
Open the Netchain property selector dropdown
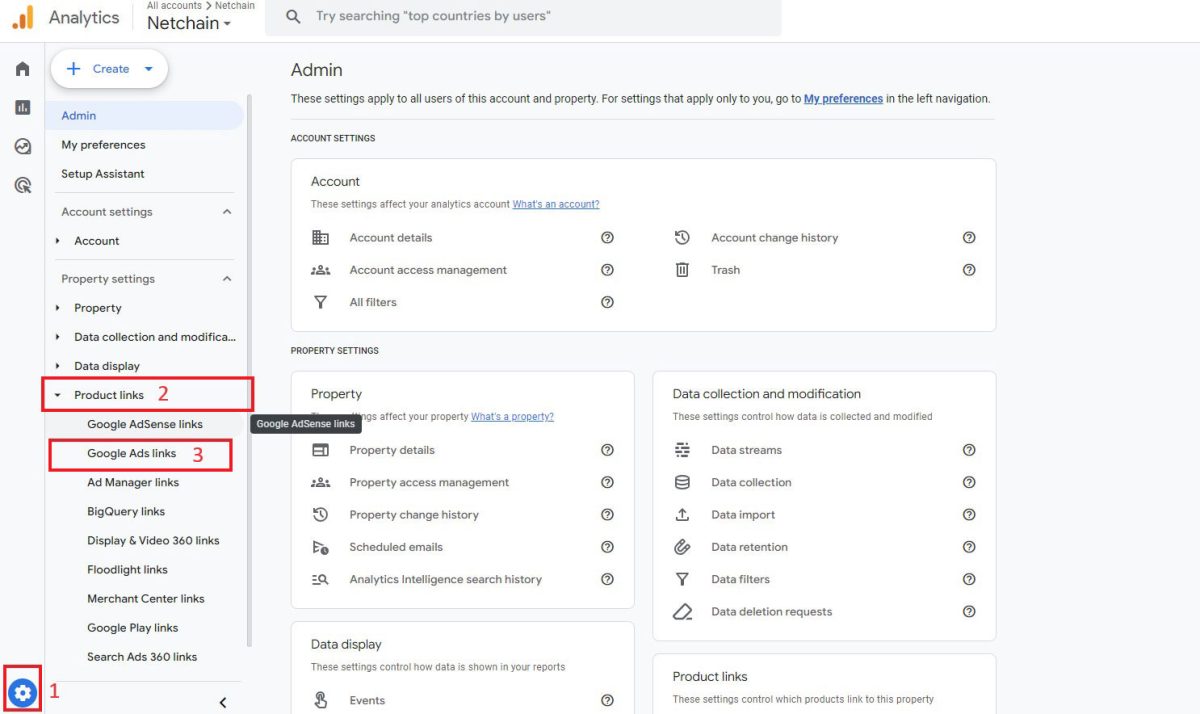click(x=189, y=23)
